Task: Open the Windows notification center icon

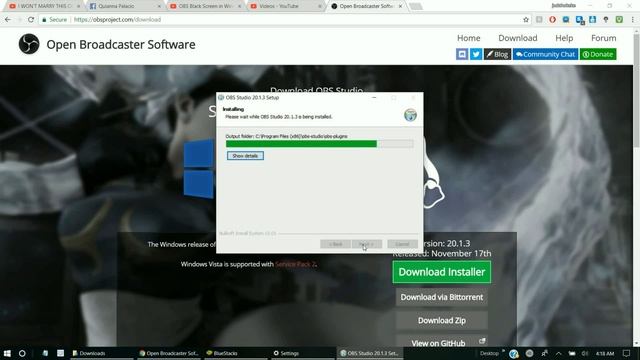Action: pos(627,353)
